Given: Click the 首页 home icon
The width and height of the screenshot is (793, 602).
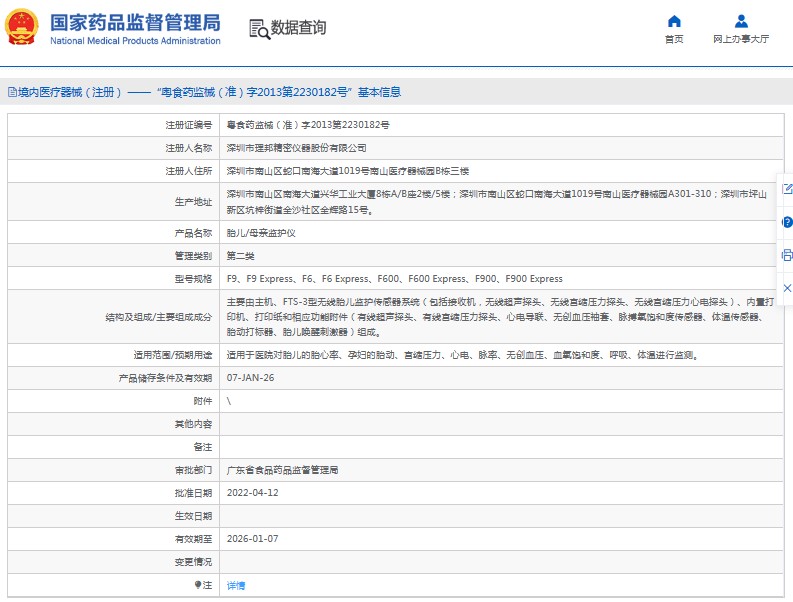Looking at the screenshot, I should [674, 21].
